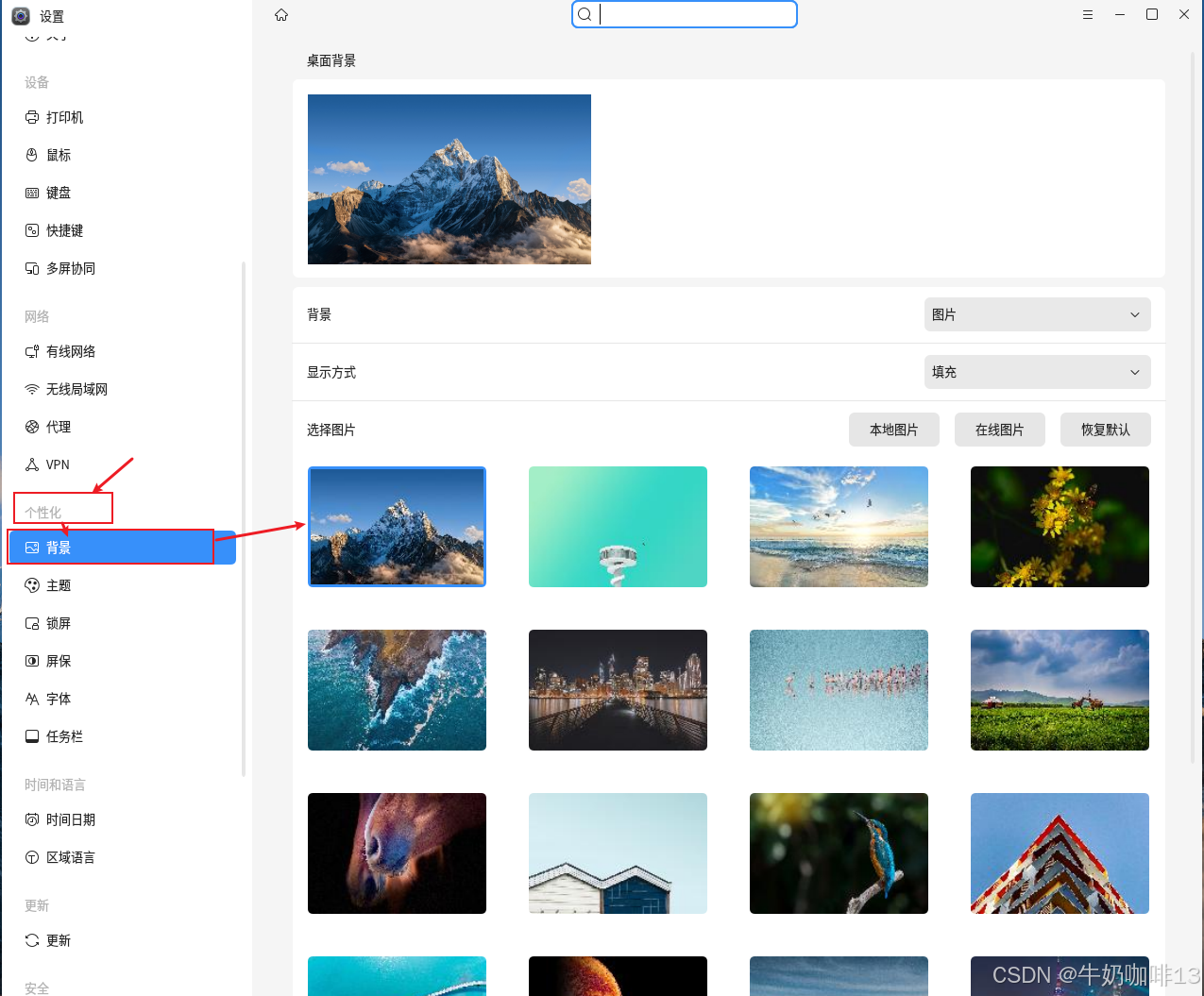
Task: Select the red triangular building wallpaper
Action: click(1060, 853)
